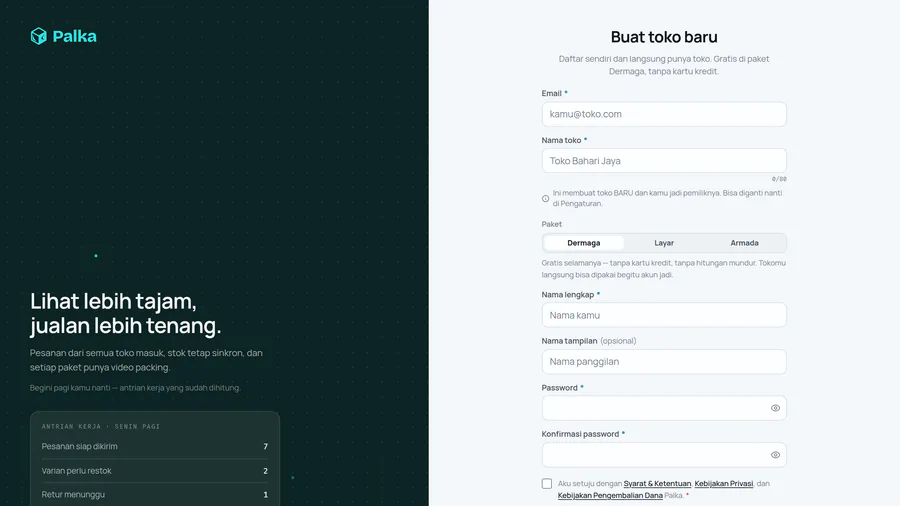
Task: Click the Palka cube logo icon
Action: click(38, 36)
